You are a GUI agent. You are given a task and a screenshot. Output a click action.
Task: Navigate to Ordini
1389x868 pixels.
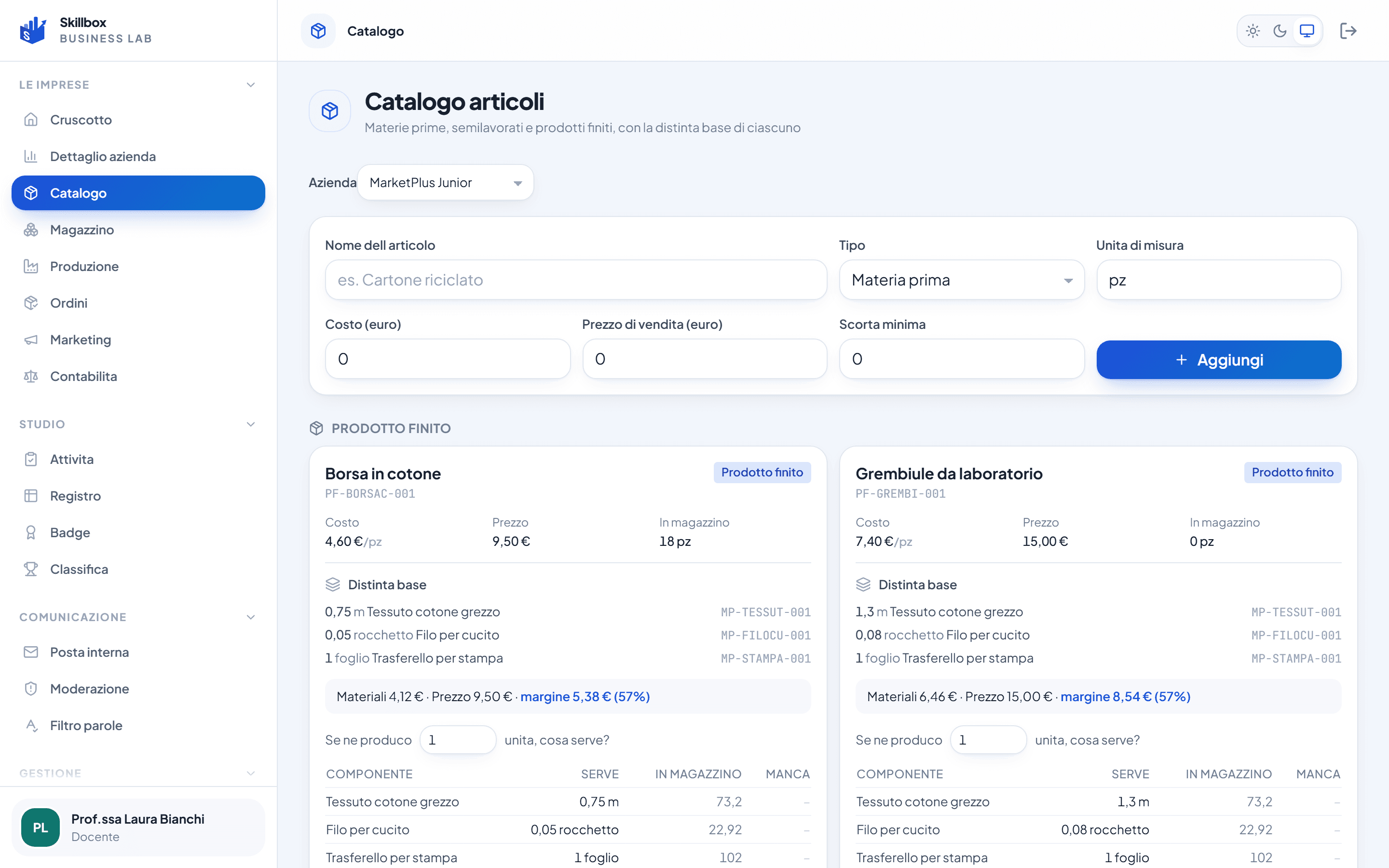coord(138,303)
